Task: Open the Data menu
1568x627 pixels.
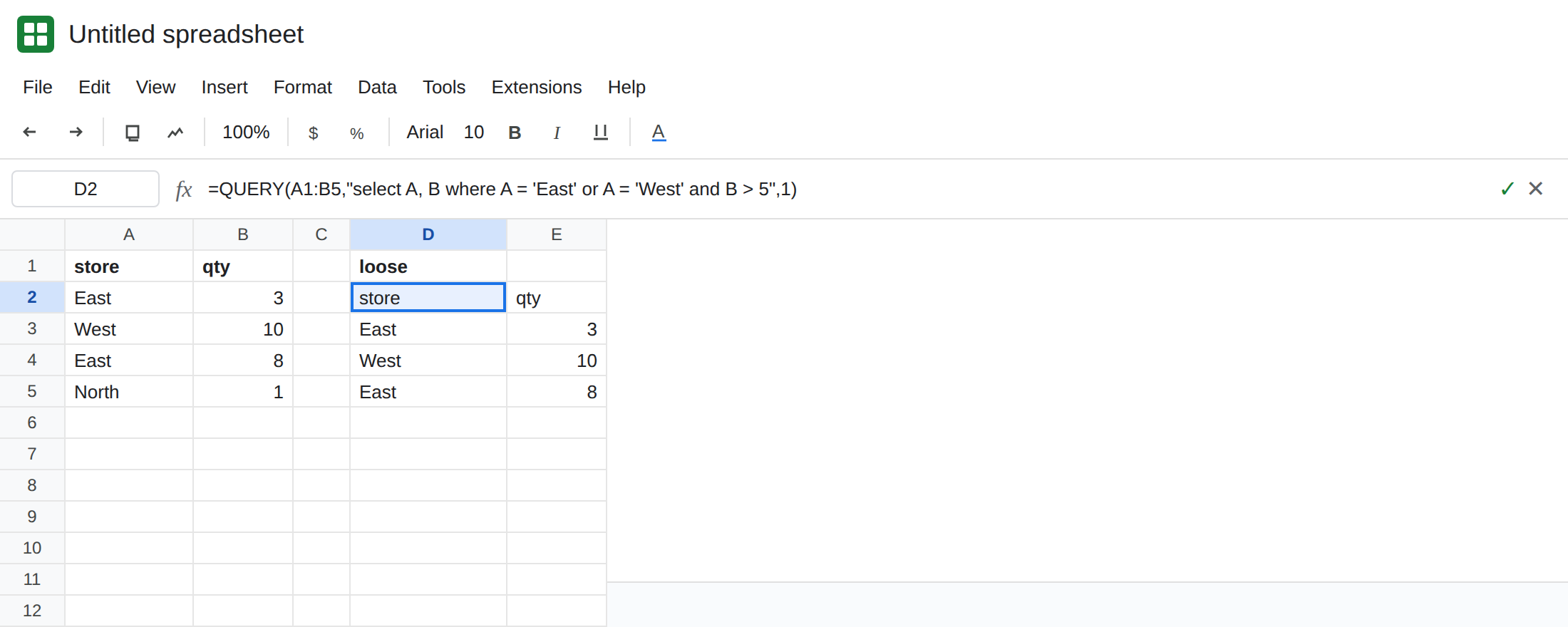Action: (x=377, y=87)
